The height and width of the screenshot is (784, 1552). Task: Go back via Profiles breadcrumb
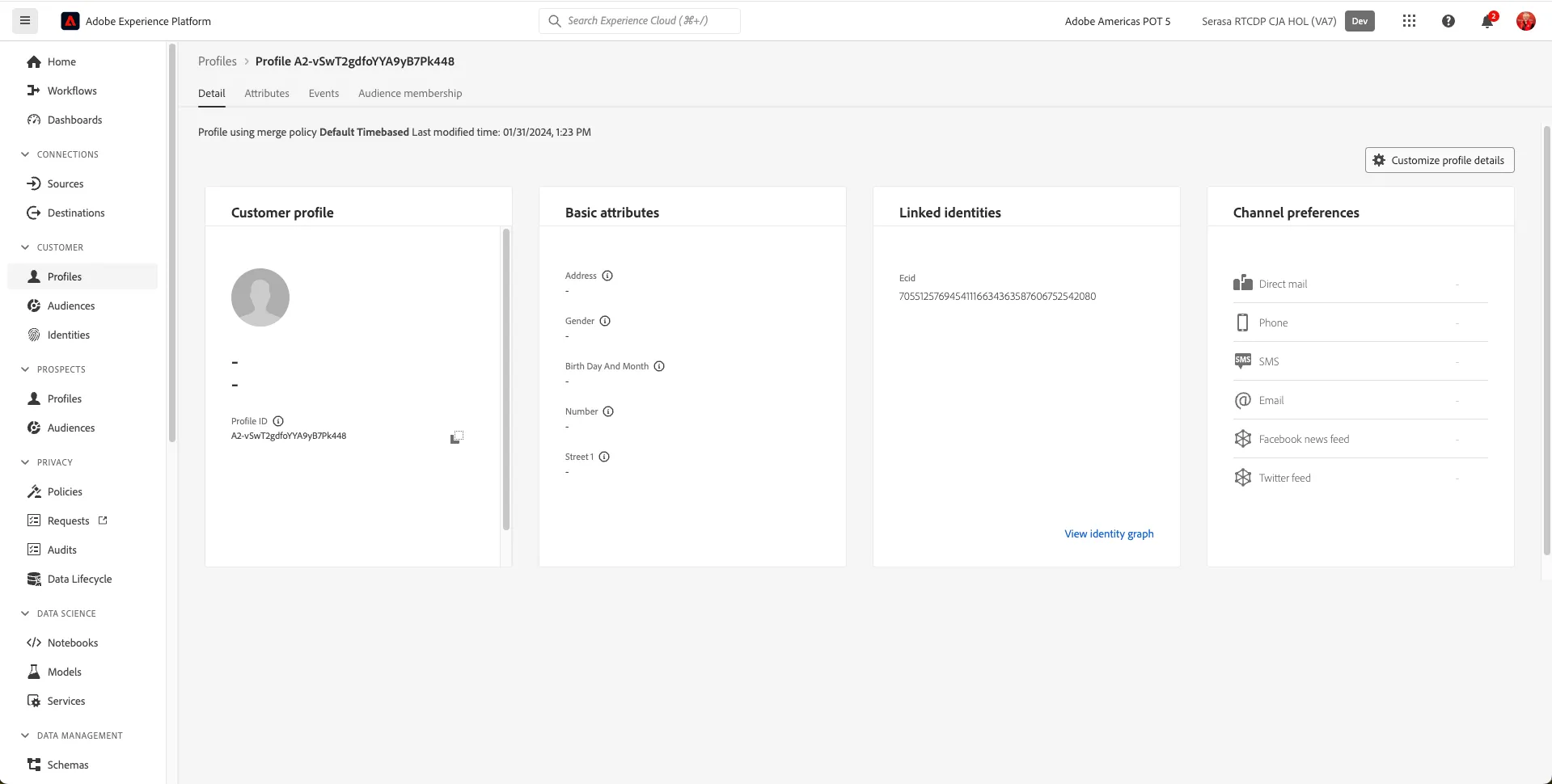click(x=218, y=61)
